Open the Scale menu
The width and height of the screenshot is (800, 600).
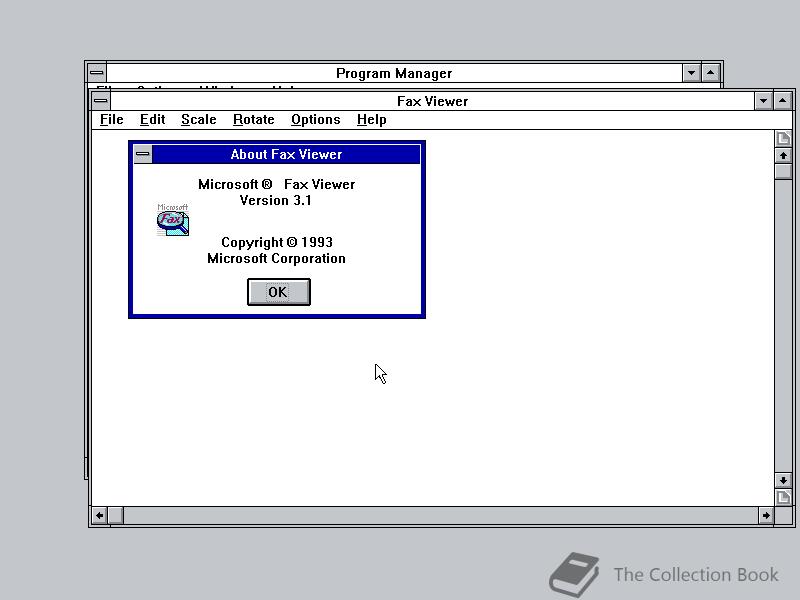point(198,119)
